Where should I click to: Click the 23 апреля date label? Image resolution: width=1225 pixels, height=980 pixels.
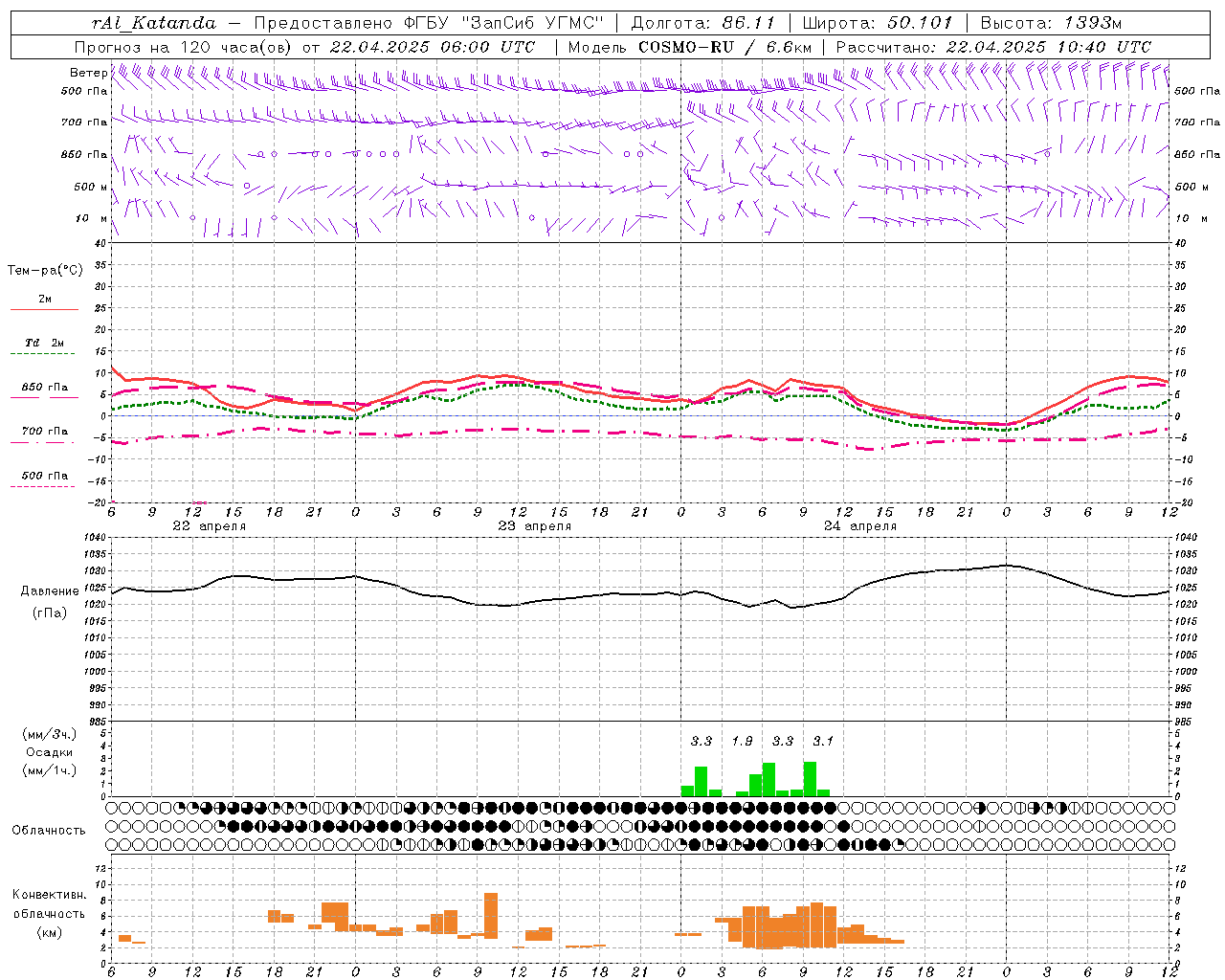(x=534, y=526)
